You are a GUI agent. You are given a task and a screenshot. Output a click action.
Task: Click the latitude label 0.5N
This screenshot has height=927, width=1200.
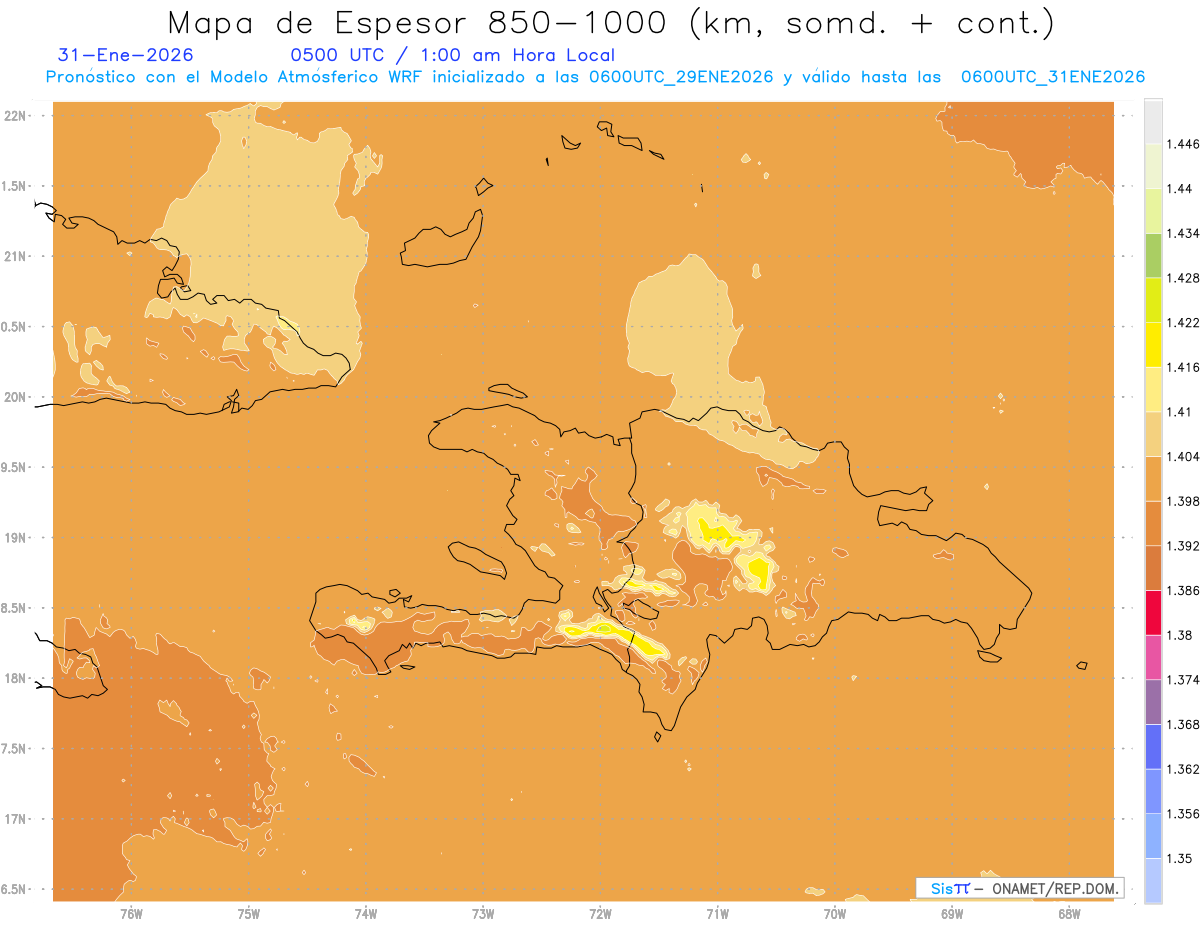click(x=15, y=327)
